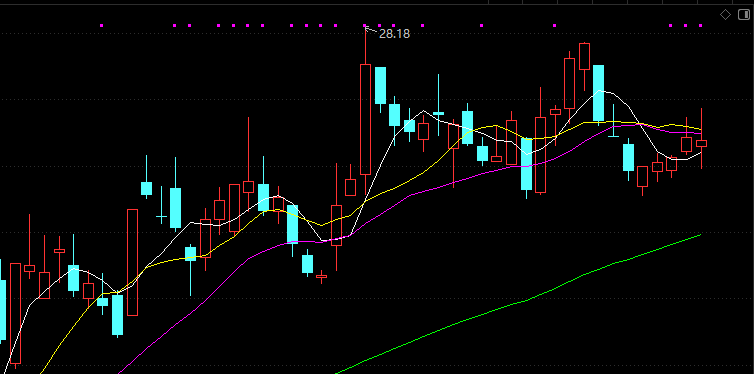Click the large cyan candle after the second peak

pos(598,93)
